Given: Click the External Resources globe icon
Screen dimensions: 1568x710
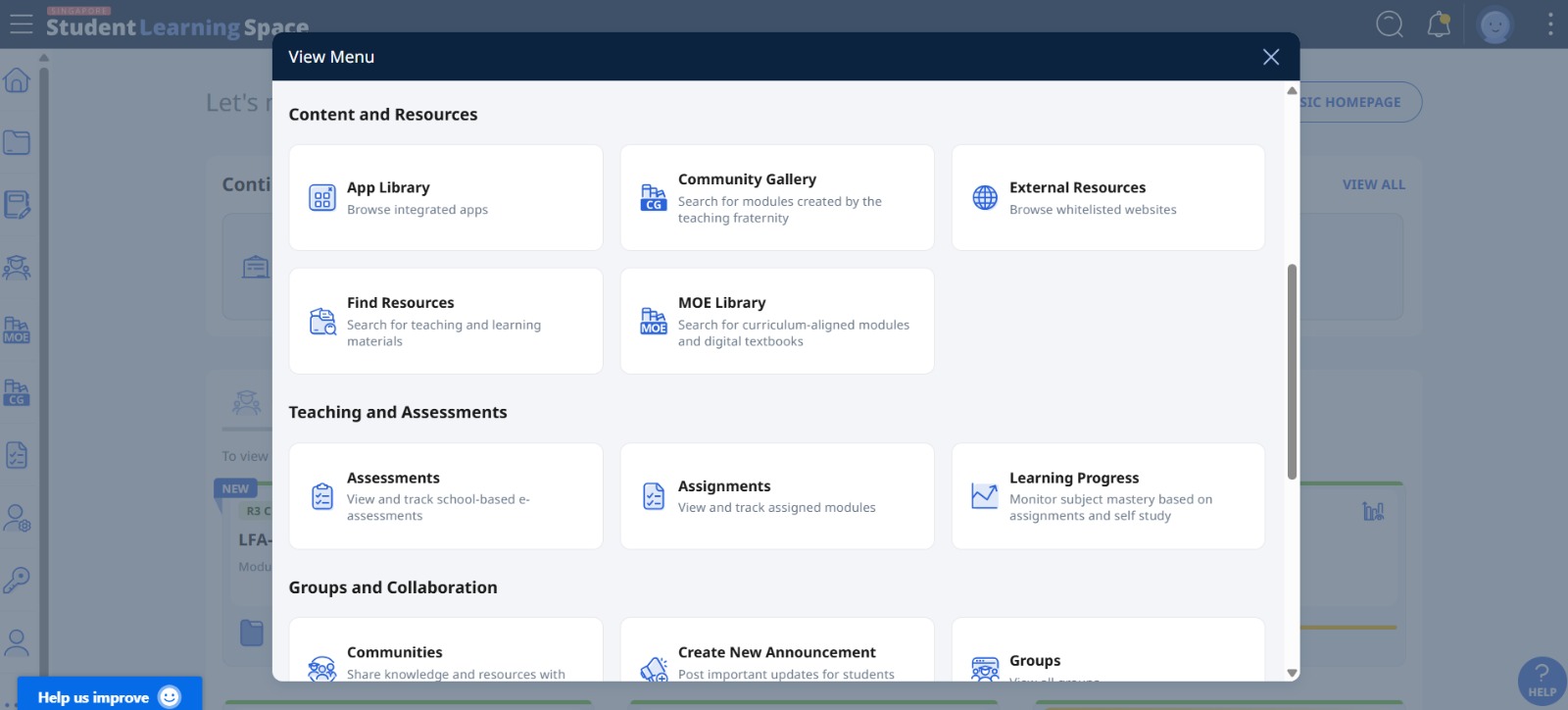Looking at the screenshot, I should point(985,197).
